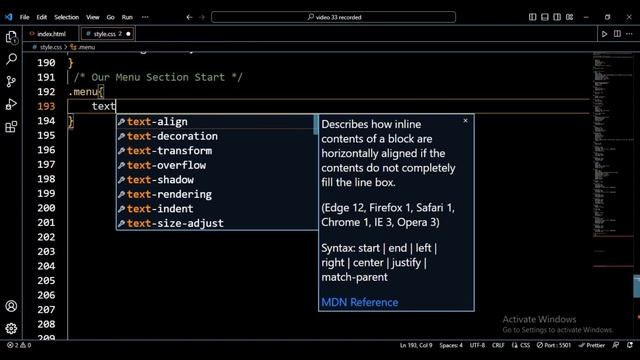The image size is (640, 360).
Task: Switch to the index.html tab
Action: click(51, 34)
